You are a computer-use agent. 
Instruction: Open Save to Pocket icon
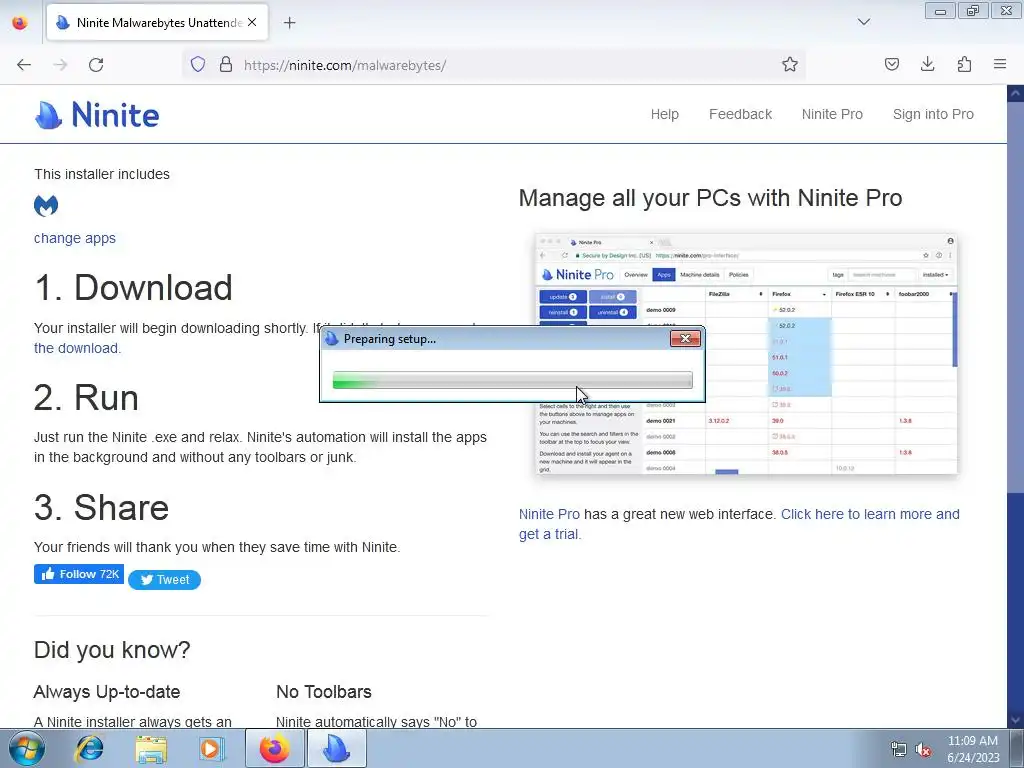tap(891, 64)
